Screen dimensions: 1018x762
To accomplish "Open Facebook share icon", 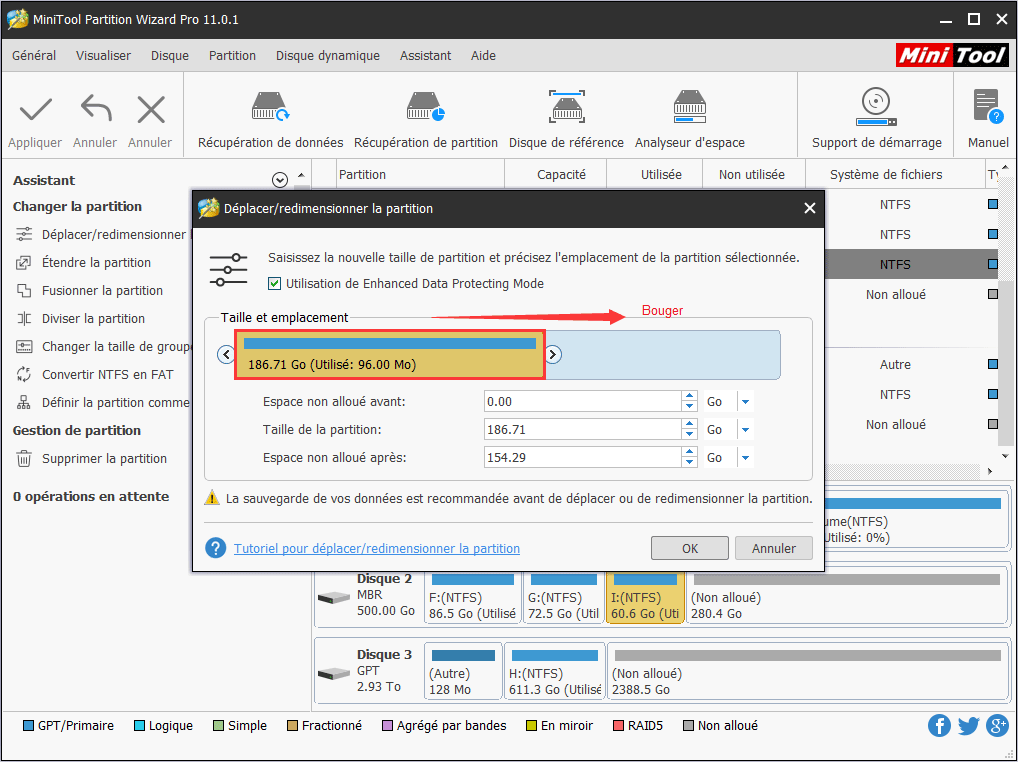I will pyautogui.click(x=939, y=725).
